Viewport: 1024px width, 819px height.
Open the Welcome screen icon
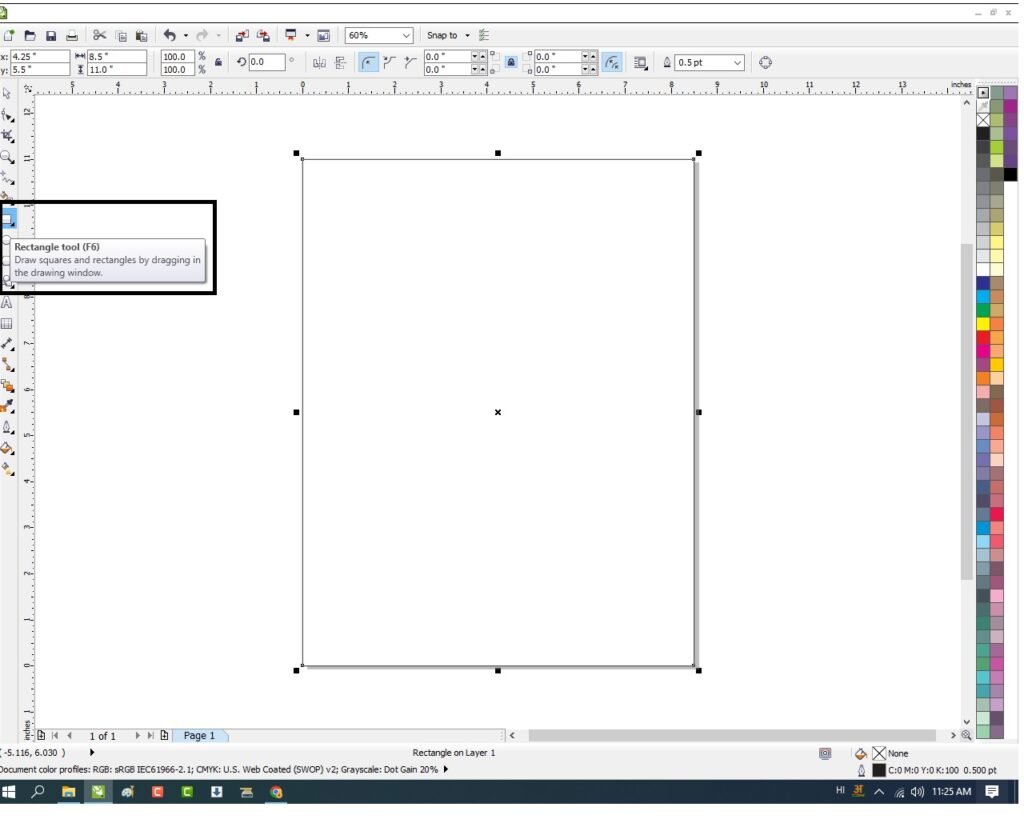point(323,36)
